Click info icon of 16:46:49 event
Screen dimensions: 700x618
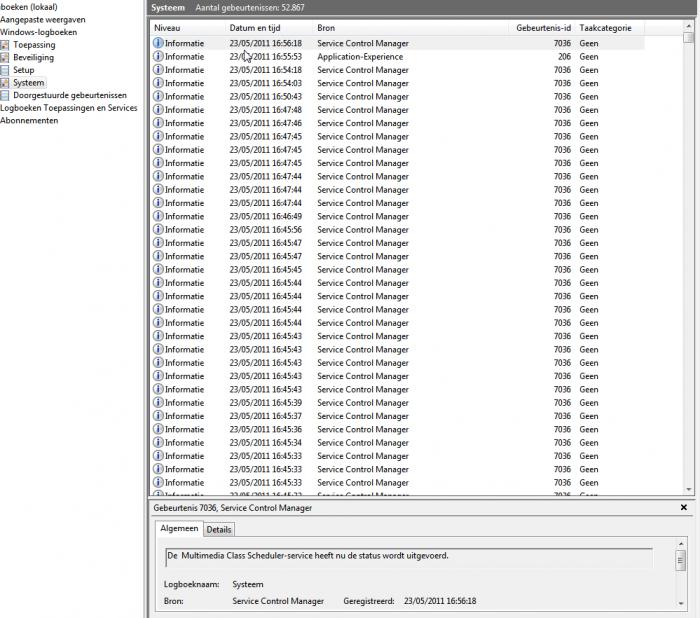158,216
